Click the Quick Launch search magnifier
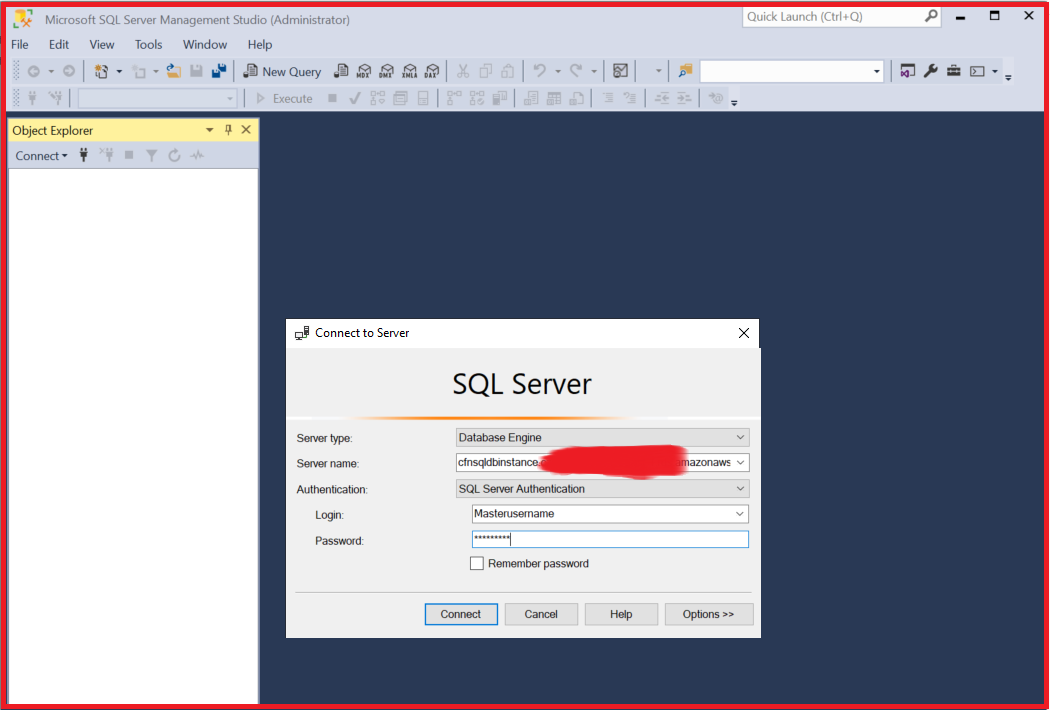 click(x=931, y=16)
